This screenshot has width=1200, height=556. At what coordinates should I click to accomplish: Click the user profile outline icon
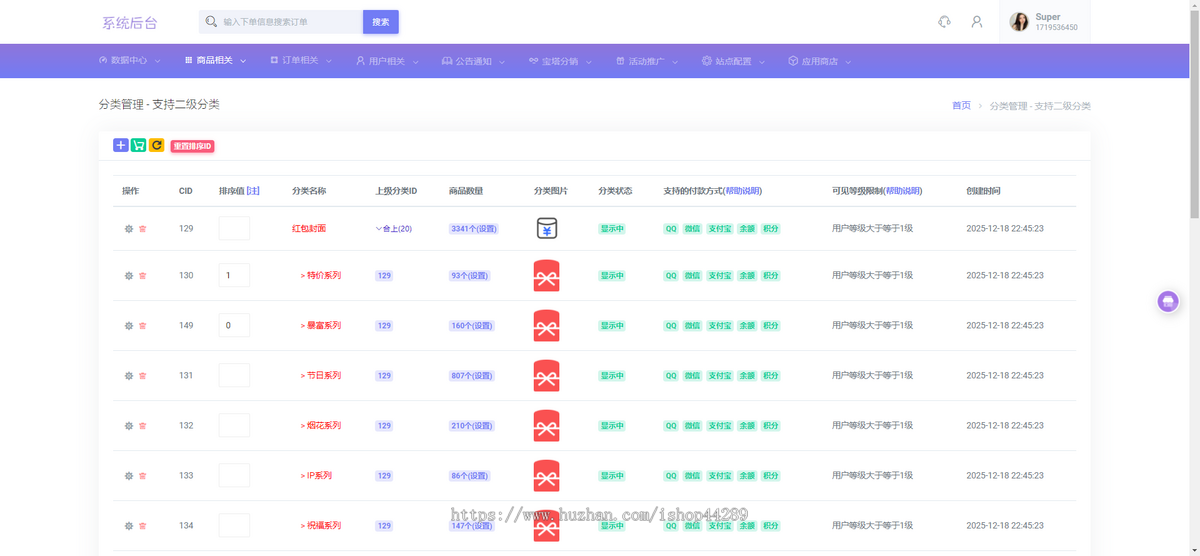pos(977,22)
